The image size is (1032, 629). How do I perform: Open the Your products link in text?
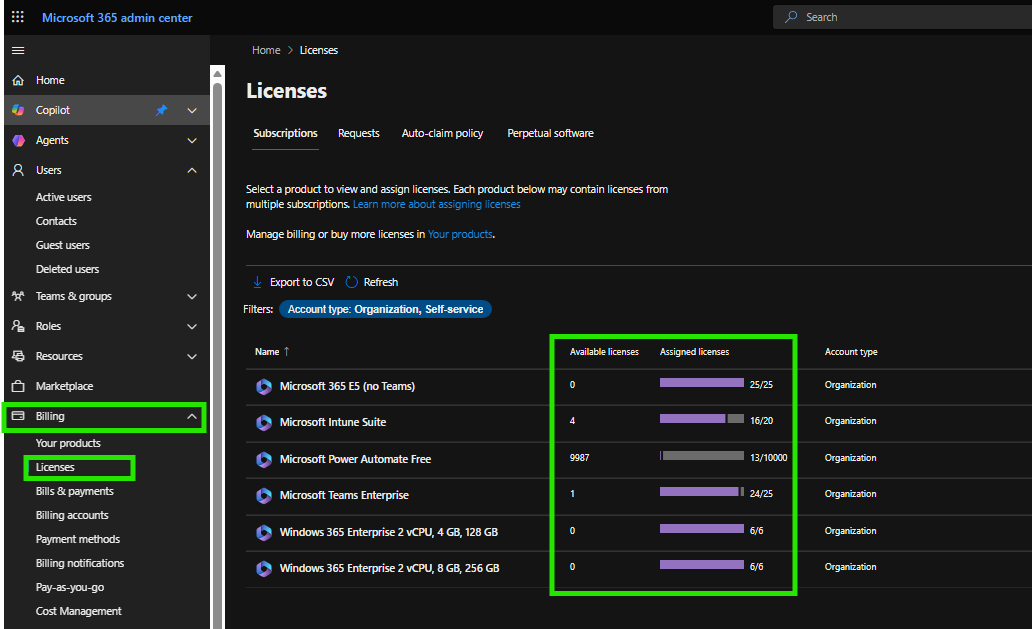pos(460,234)
